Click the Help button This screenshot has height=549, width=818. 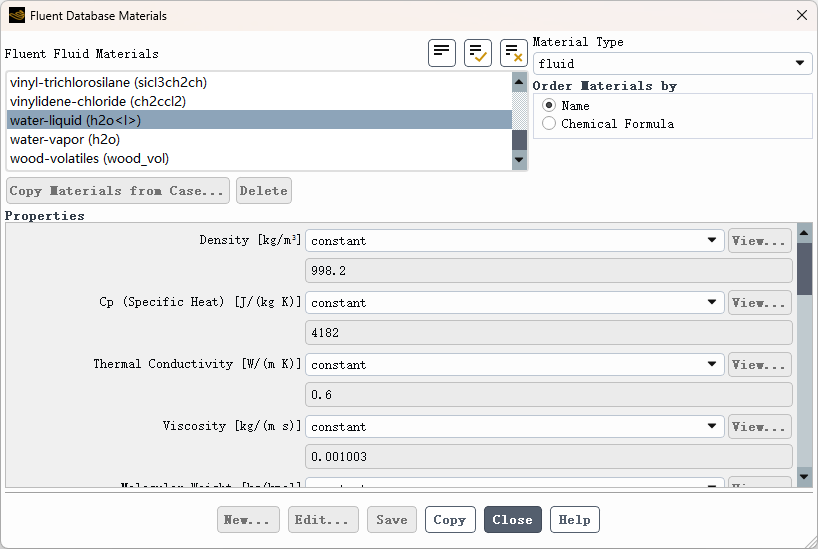(575, 520)
